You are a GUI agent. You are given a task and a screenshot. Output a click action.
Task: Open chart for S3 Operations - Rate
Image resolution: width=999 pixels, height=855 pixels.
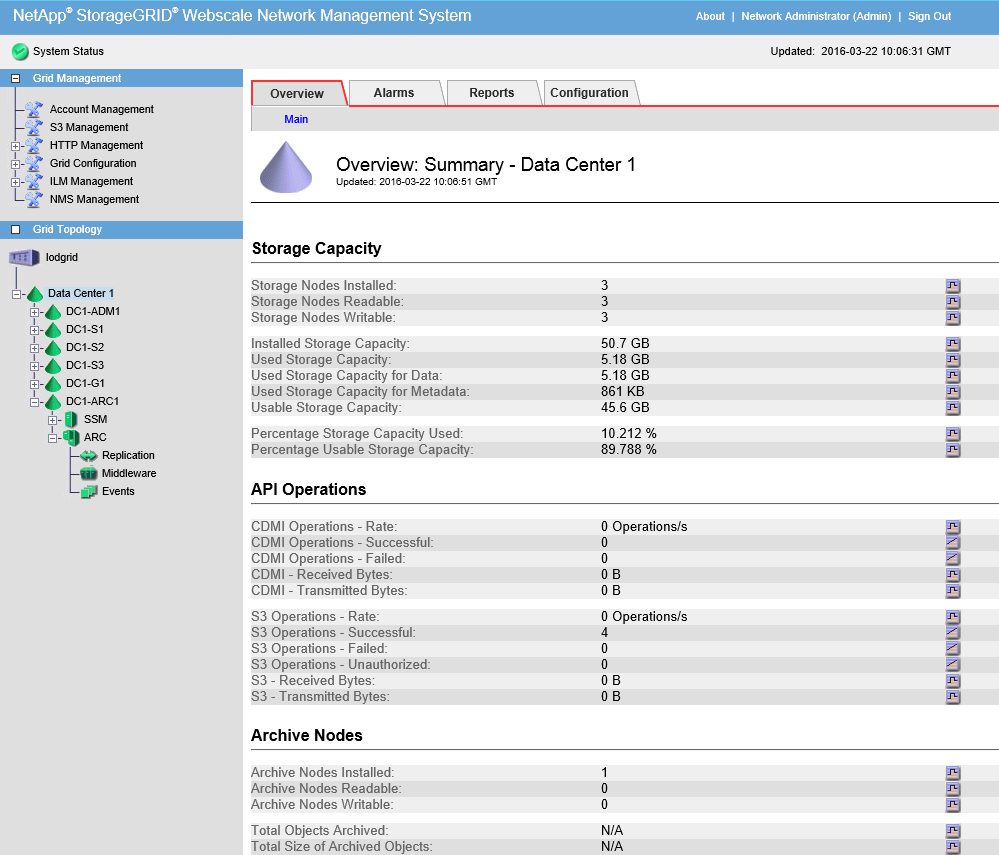pos(952,617)
